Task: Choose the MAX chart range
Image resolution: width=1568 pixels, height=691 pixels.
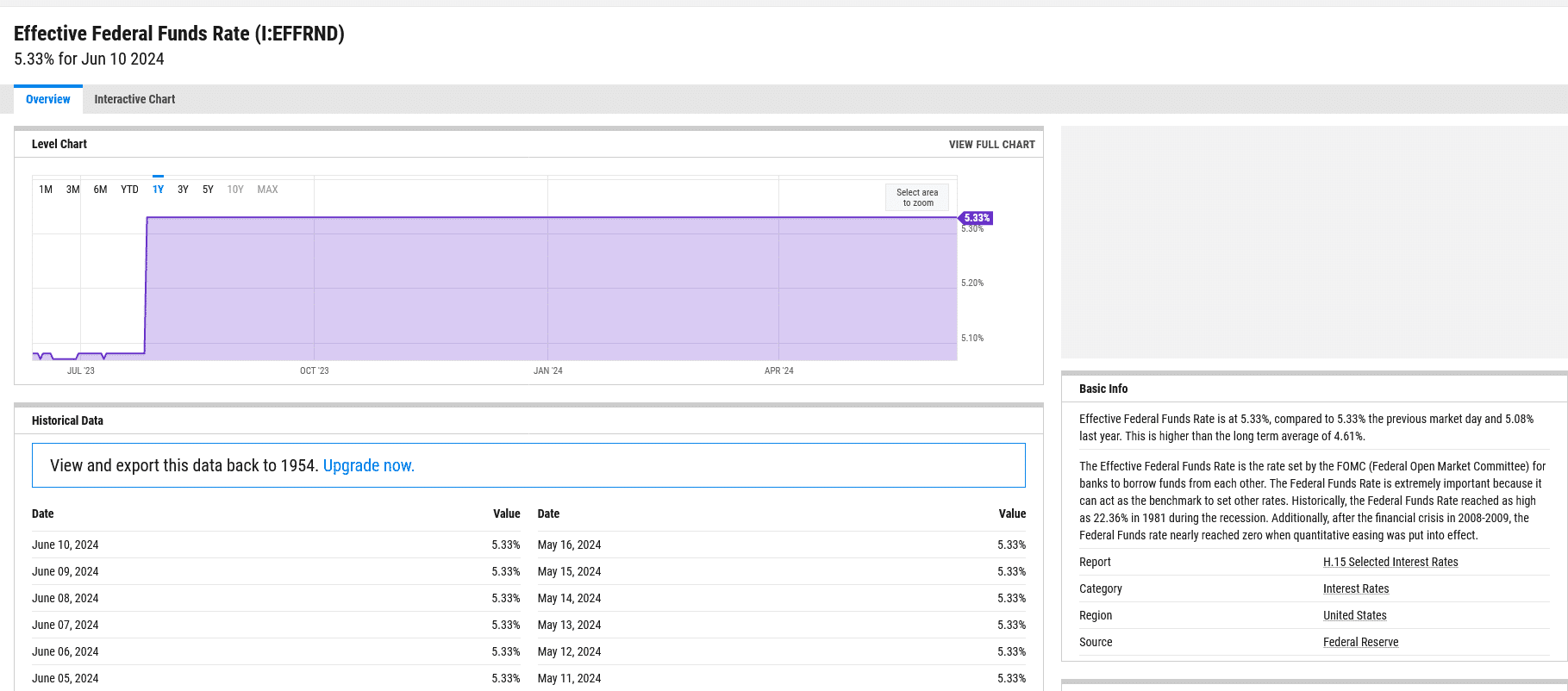Action: [267, 190]
